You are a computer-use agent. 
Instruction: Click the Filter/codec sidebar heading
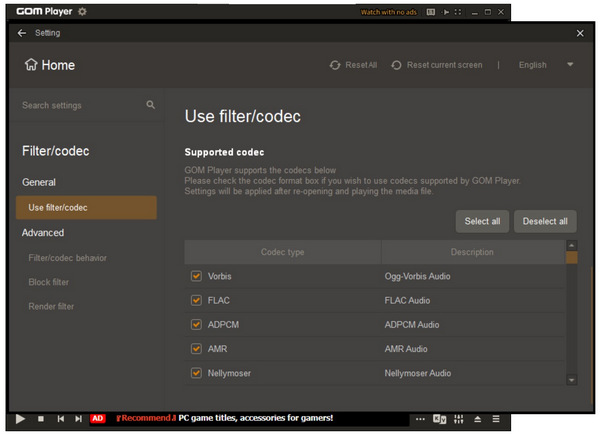click(x=55, y=151)
